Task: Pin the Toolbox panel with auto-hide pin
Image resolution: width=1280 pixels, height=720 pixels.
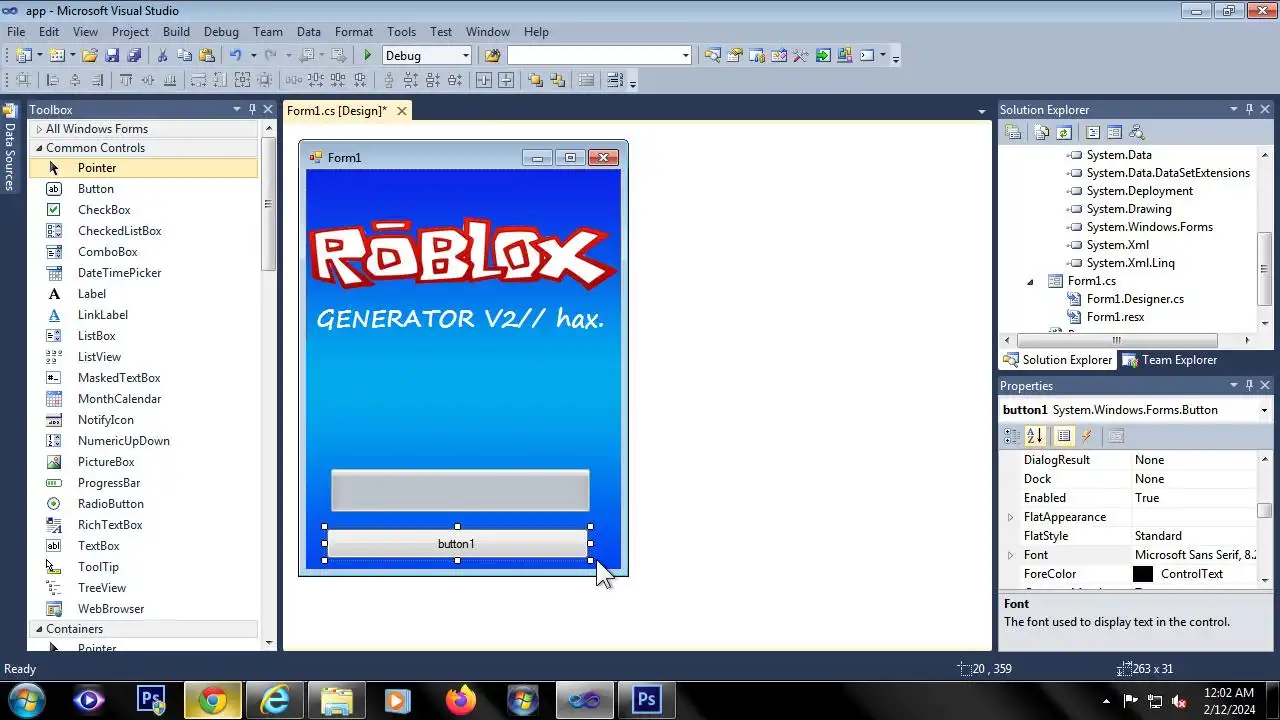Action: (x=252, y=109)
